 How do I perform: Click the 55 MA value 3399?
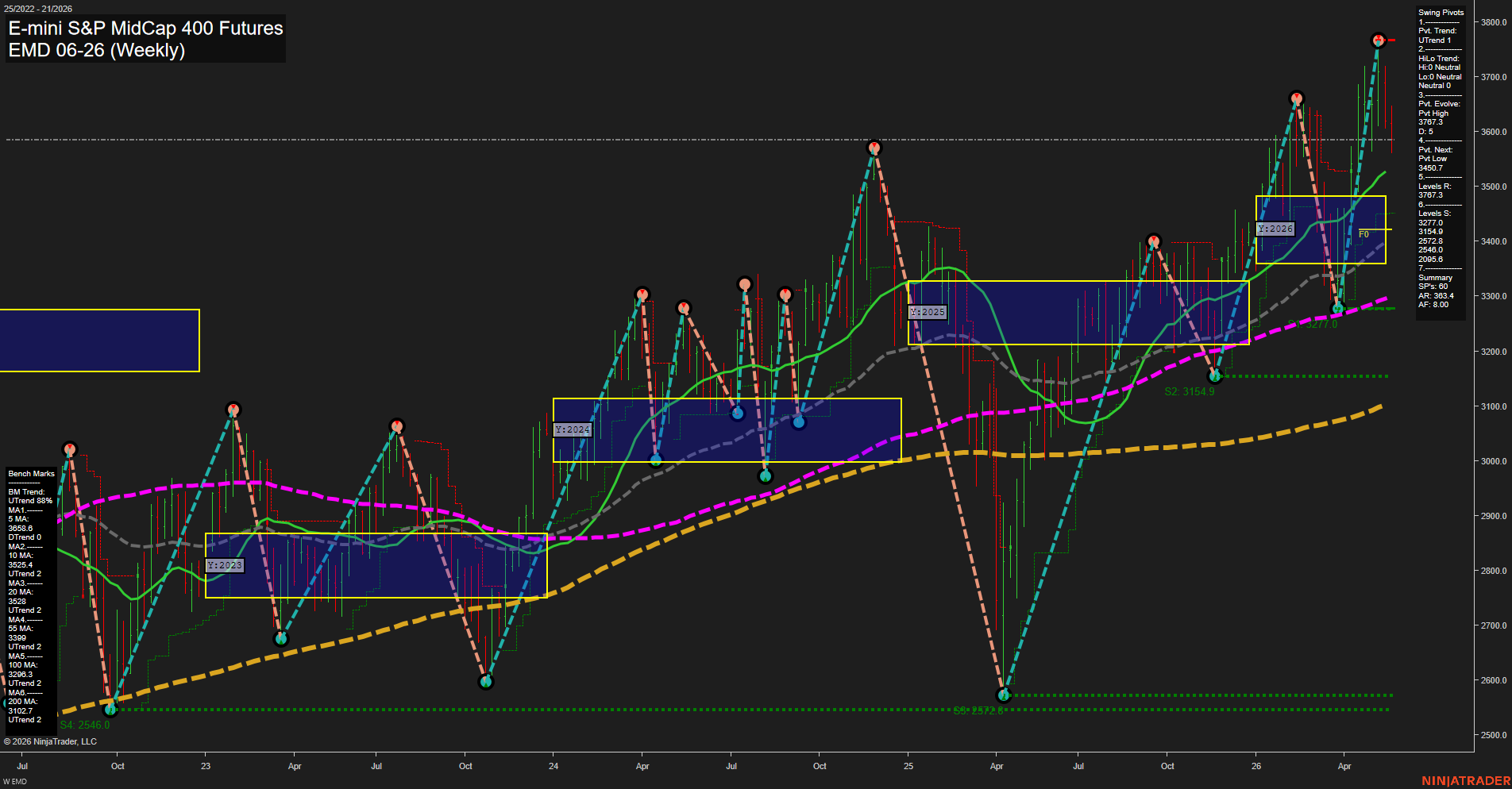[x=17, y=638]
